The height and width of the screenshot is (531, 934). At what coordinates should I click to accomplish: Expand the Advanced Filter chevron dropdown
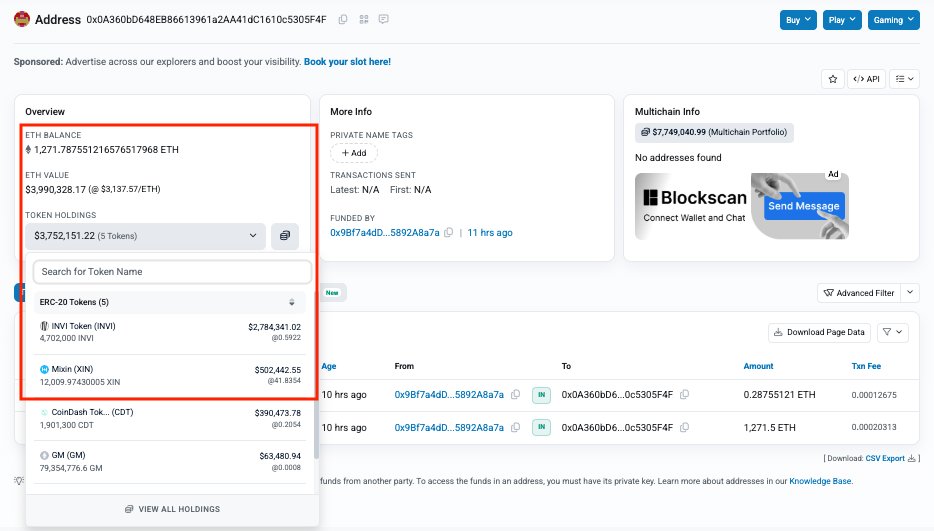910,293
